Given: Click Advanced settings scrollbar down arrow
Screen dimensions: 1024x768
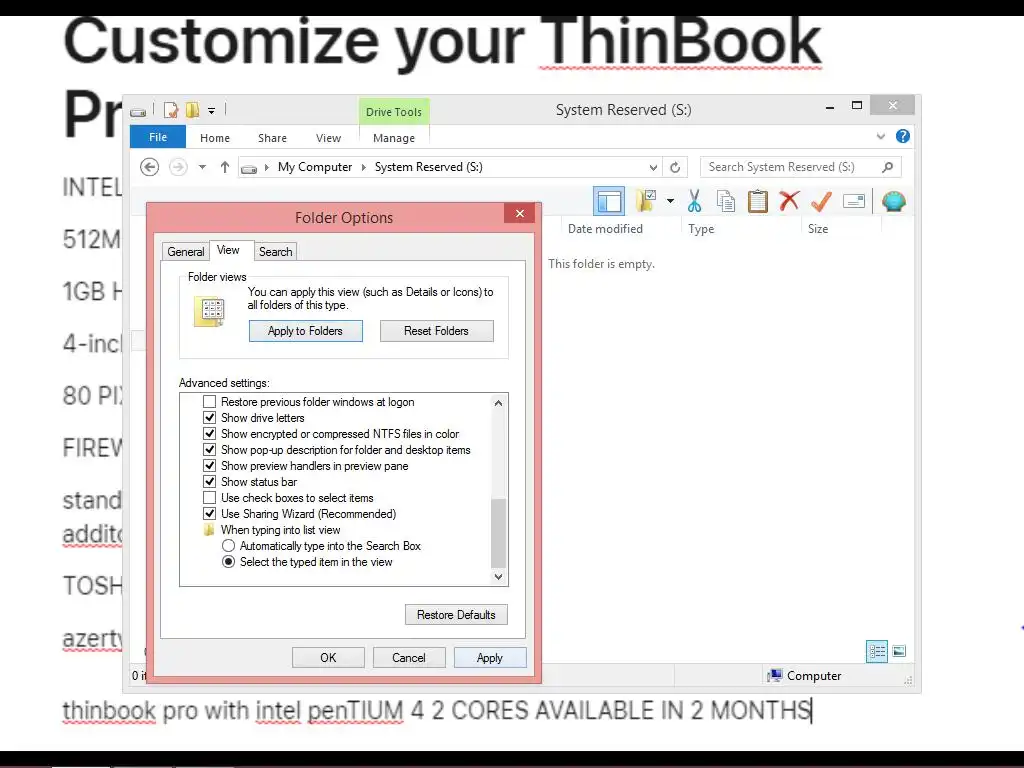Looking at the screenshot, I should coord(498,577).
